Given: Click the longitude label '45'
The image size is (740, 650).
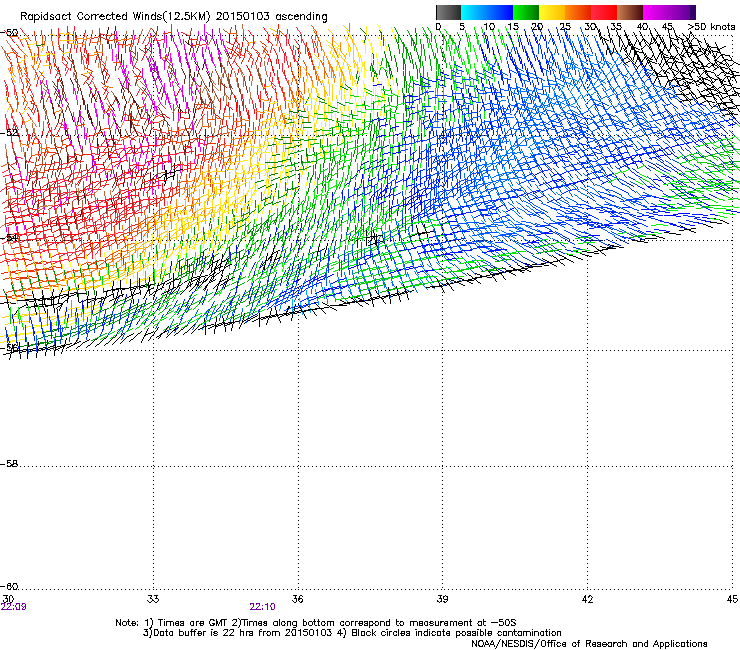Looking at the screenshot, I should 732,599.
